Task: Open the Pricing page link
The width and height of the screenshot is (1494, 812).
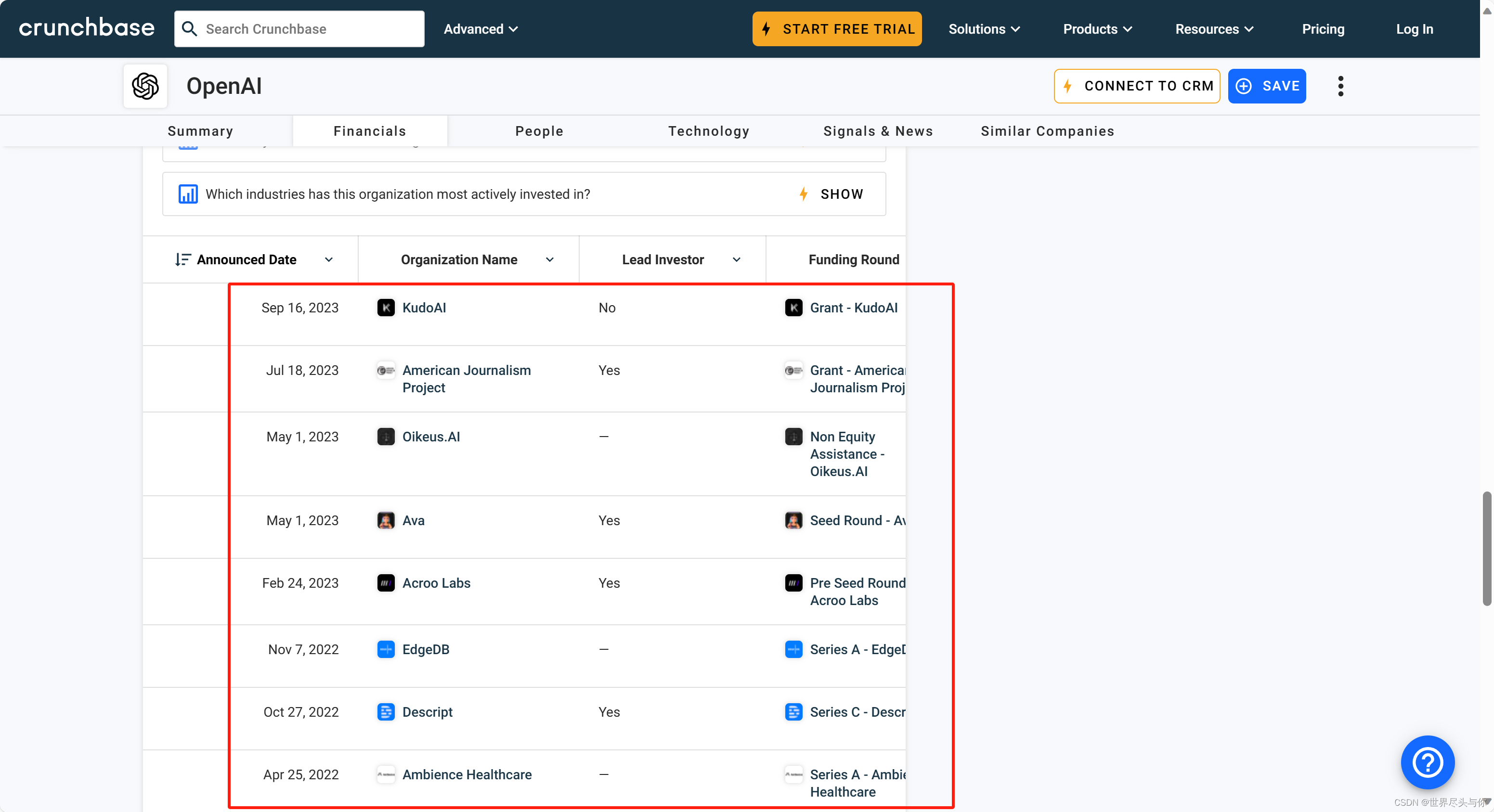Action: (1323, 29)
